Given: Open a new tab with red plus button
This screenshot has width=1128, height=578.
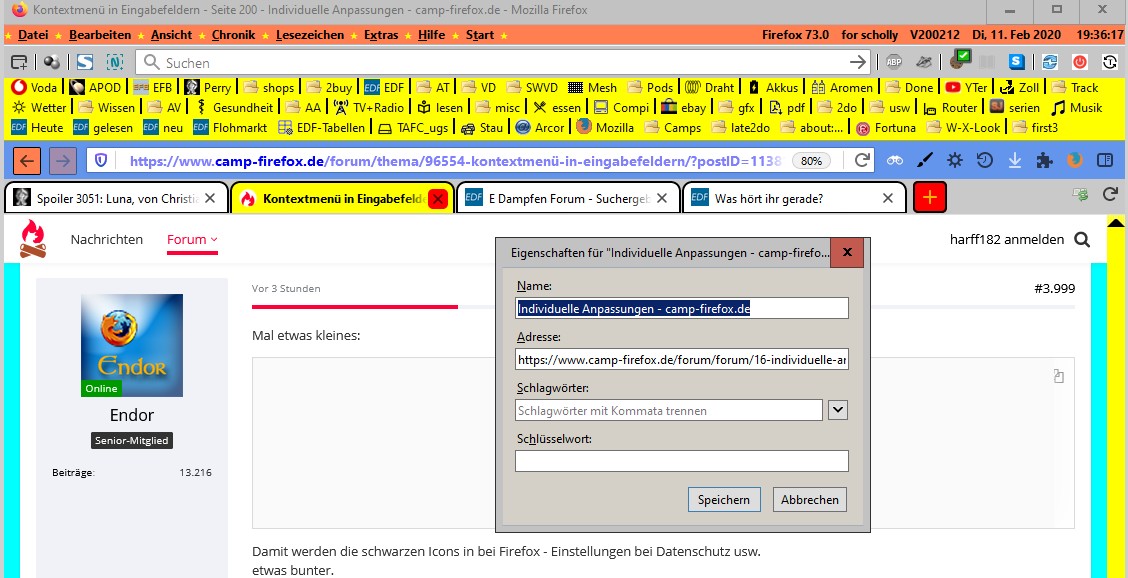Looking at the screenshot, I should pyautogui.click(x=929, y=197).
